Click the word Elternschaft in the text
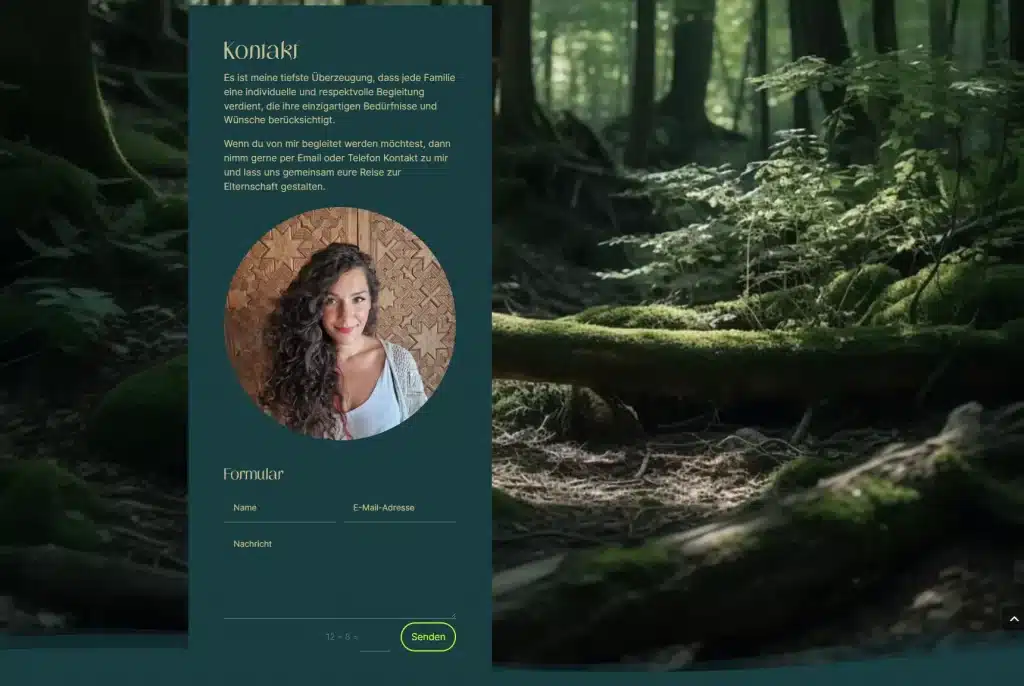 (x=251, y=187)
